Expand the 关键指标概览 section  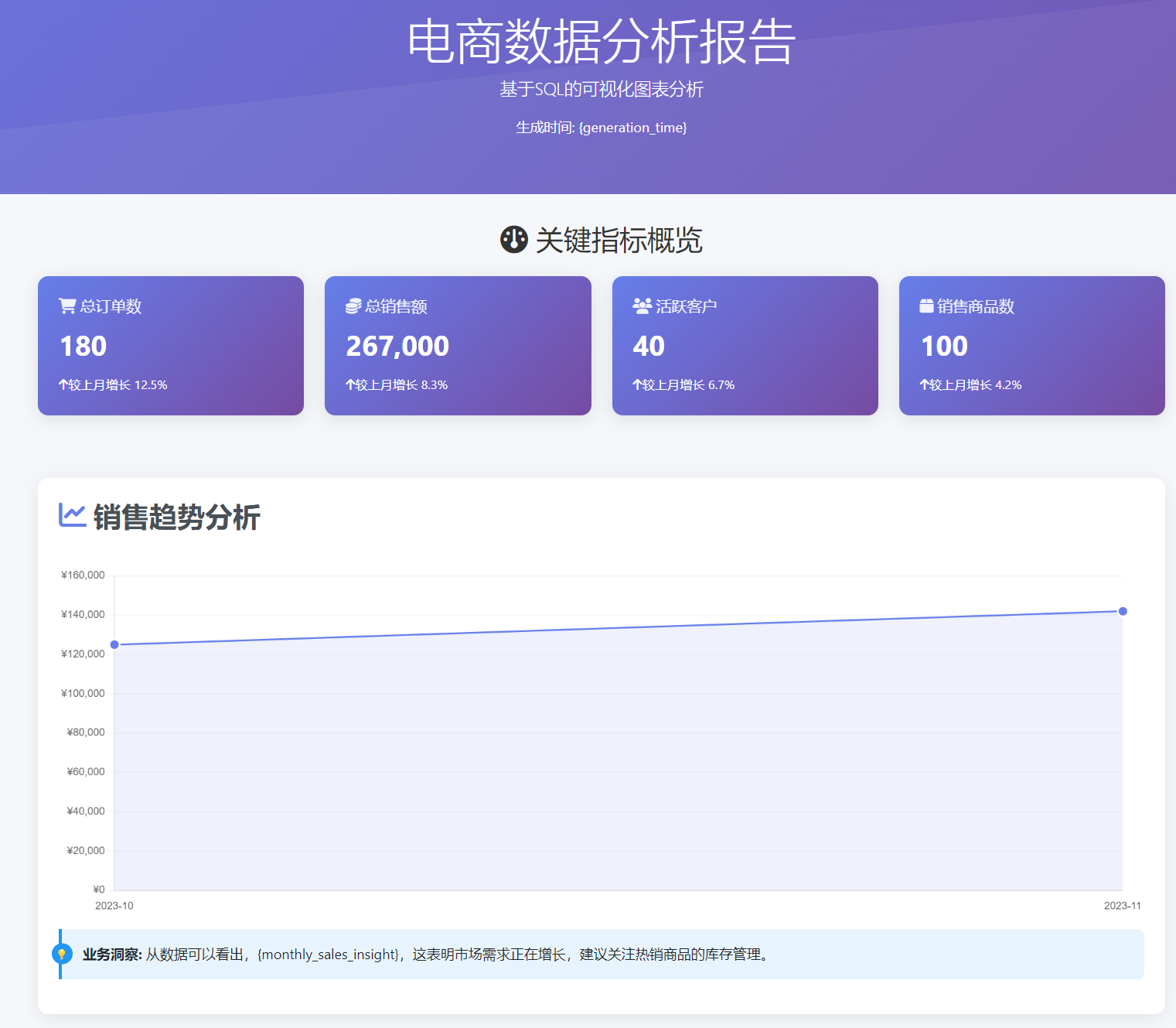(621, 240)
